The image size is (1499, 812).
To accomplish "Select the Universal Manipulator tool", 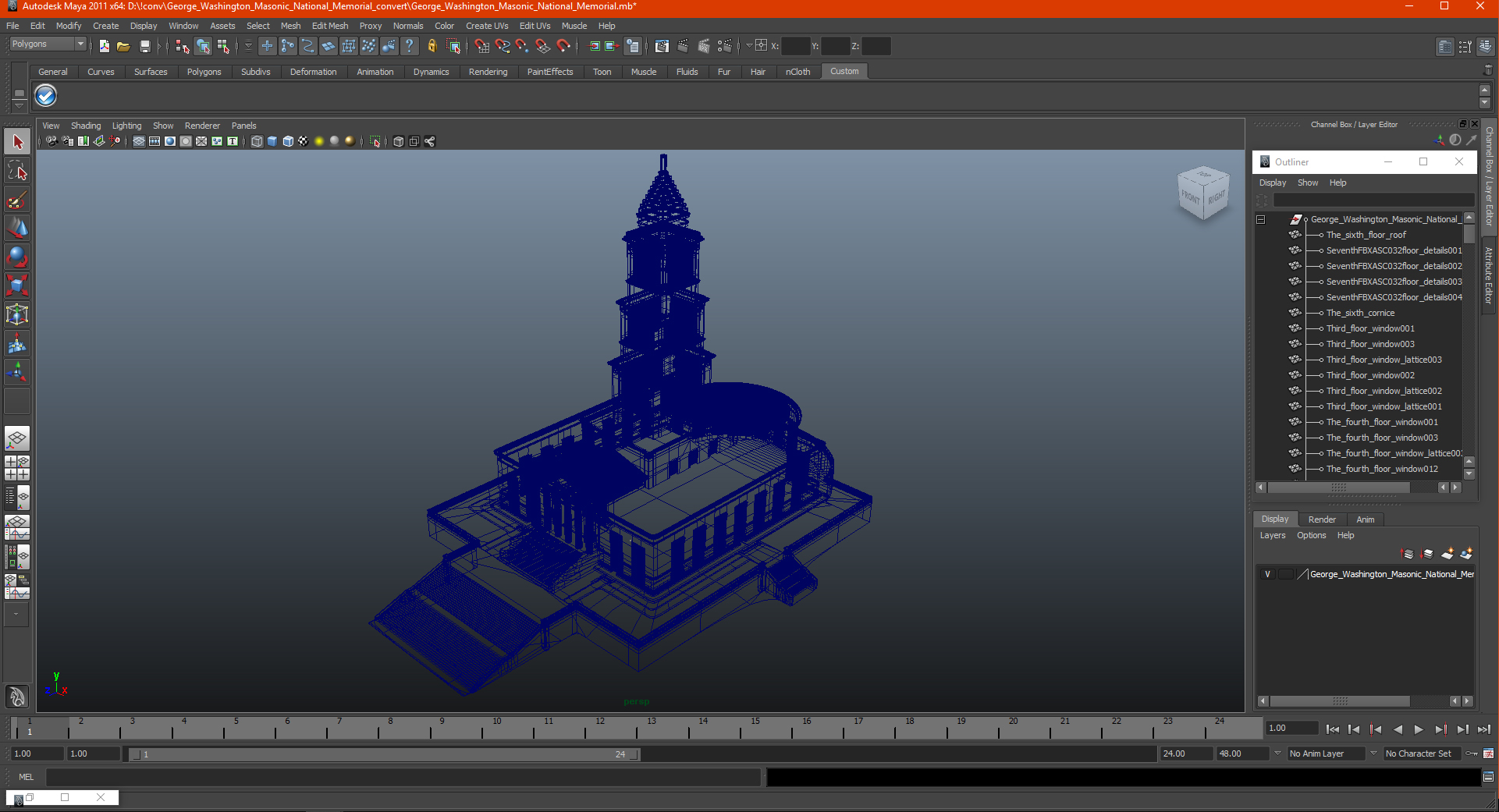I will [x=17, y=314].
